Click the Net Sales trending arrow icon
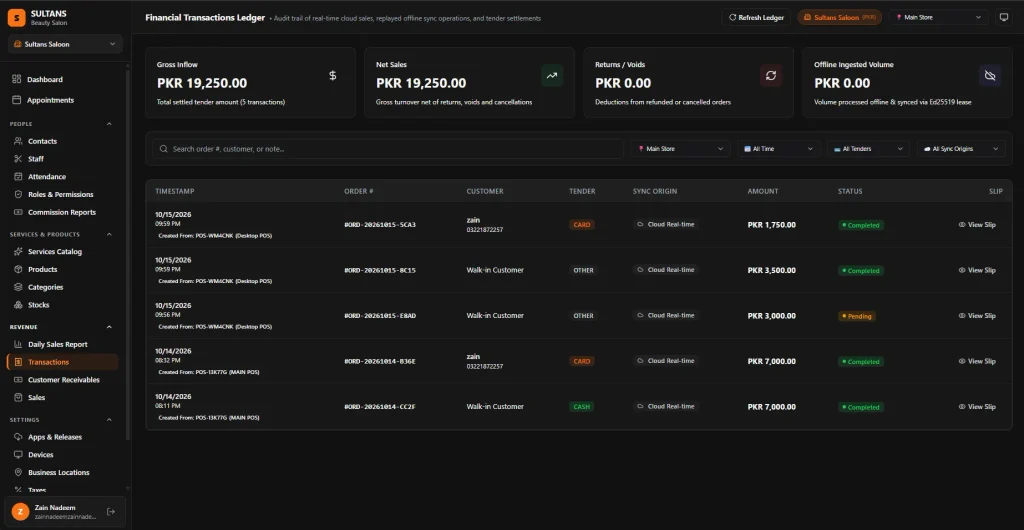 point(552,76)
